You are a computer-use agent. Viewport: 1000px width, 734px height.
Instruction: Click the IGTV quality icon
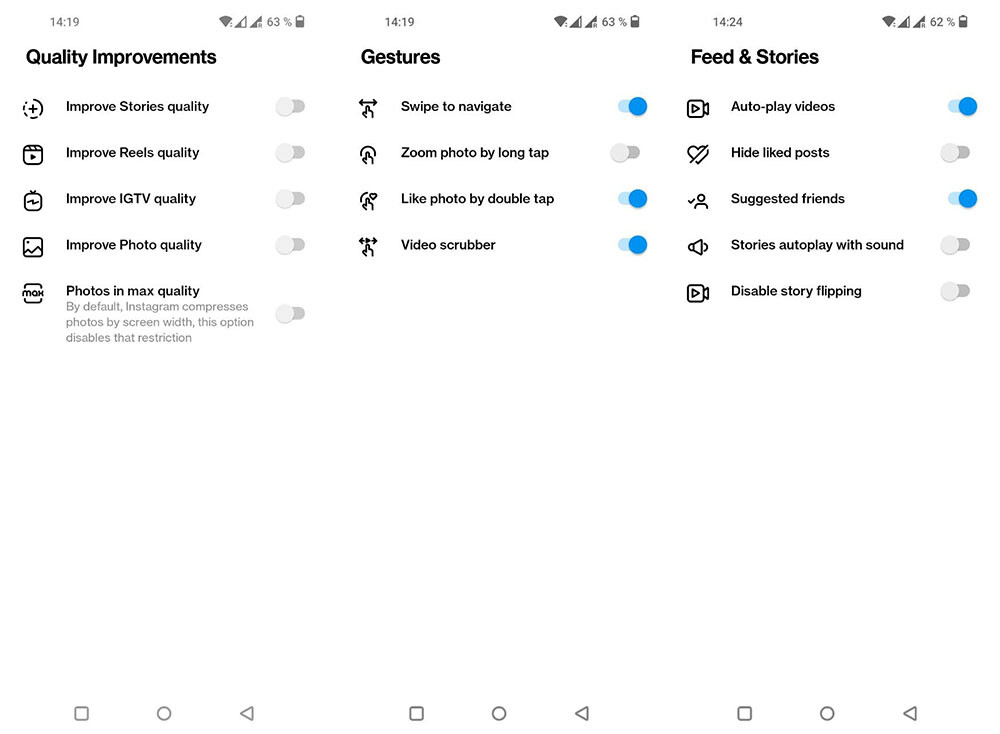[33, 200]
